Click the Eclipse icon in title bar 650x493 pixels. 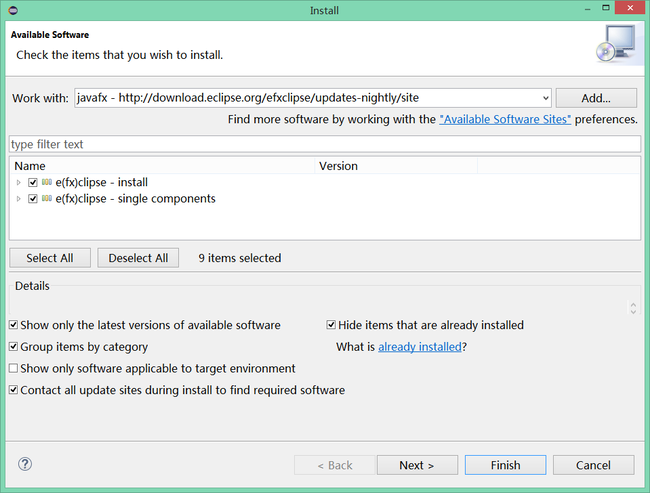[x=13, y=10]
